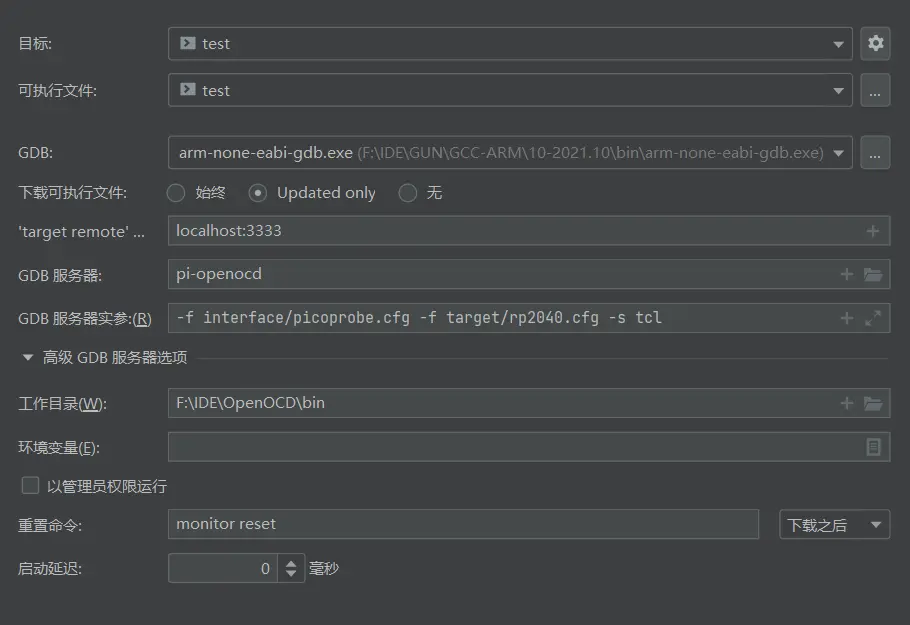Click the browse button beside GDB path
Image resolution: width=910 pixels, height=625 pixels.
pyautogui.click(x=875, y=153)
